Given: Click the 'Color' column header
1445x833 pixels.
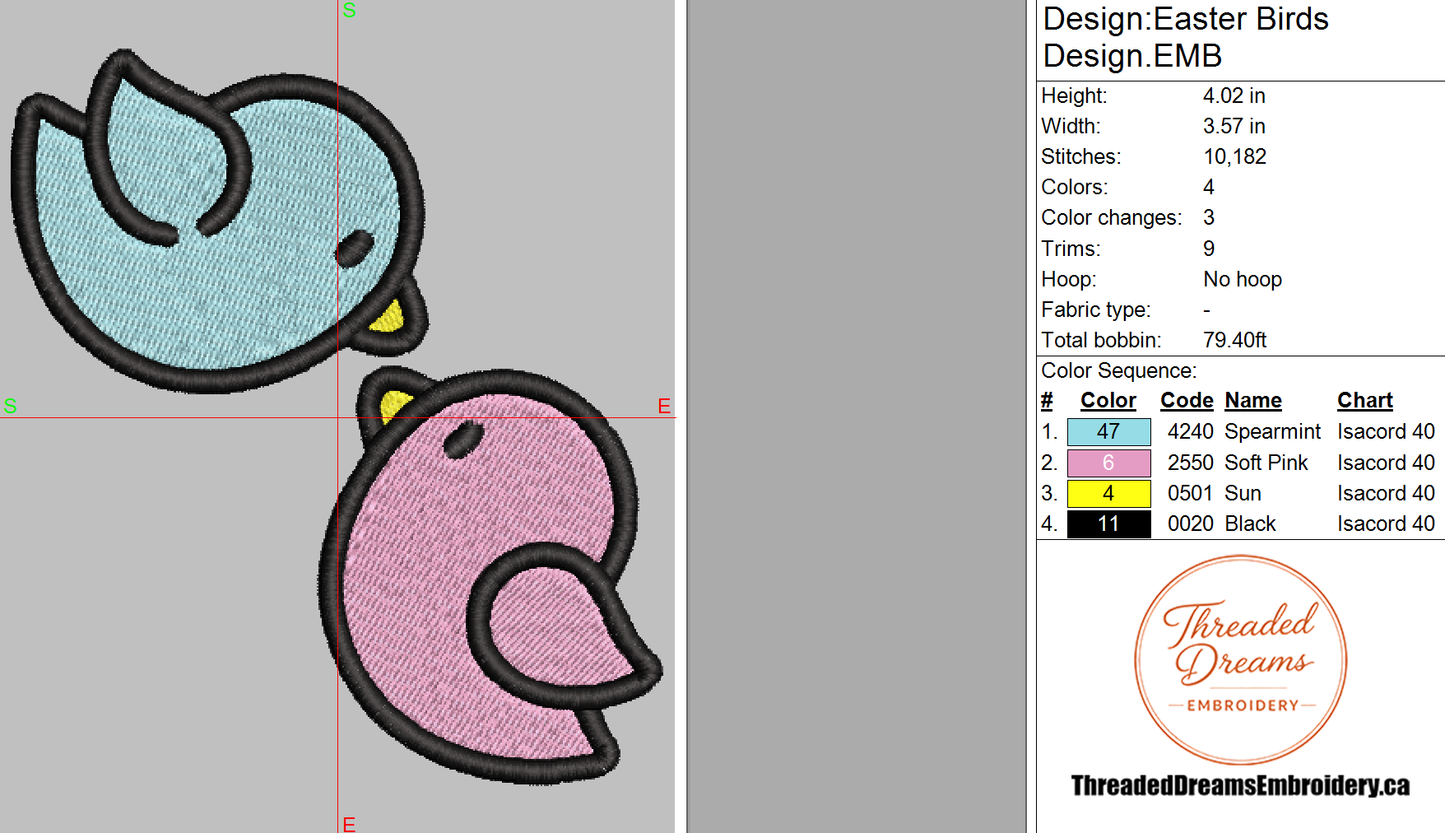Looking at the screenshot, I should 1108,401.
